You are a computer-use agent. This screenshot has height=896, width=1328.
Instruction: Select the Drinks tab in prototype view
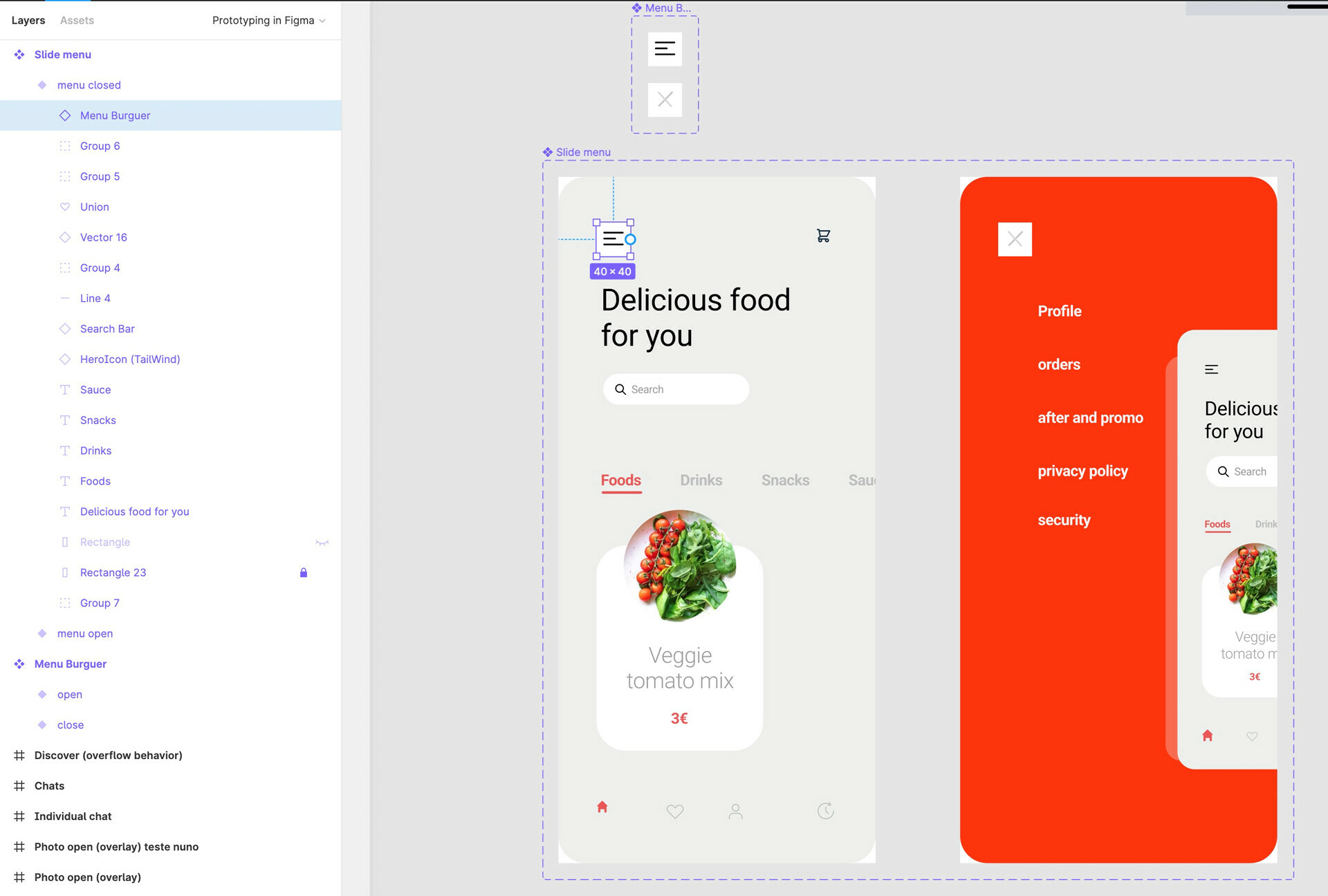point(701,480)
